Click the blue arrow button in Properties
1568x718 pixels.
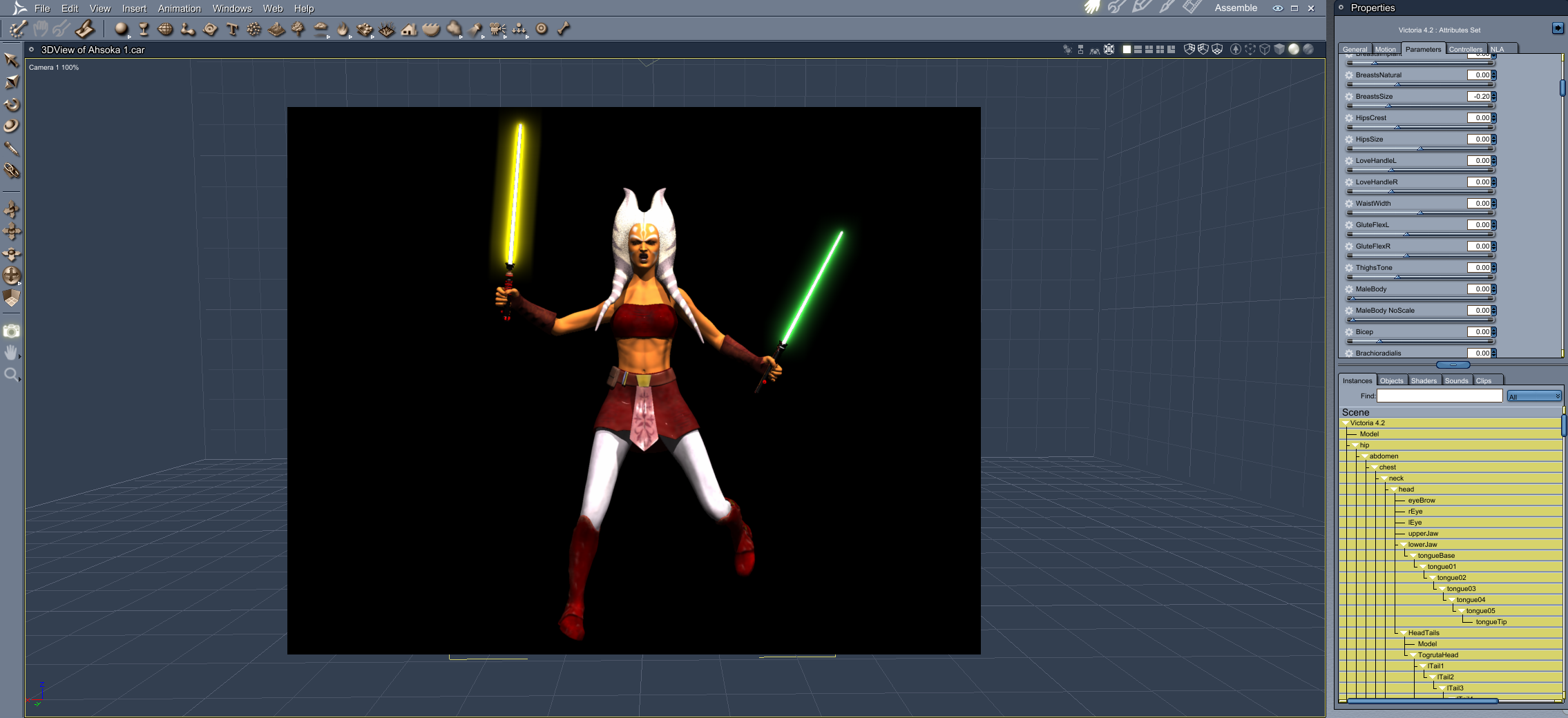1558,28
